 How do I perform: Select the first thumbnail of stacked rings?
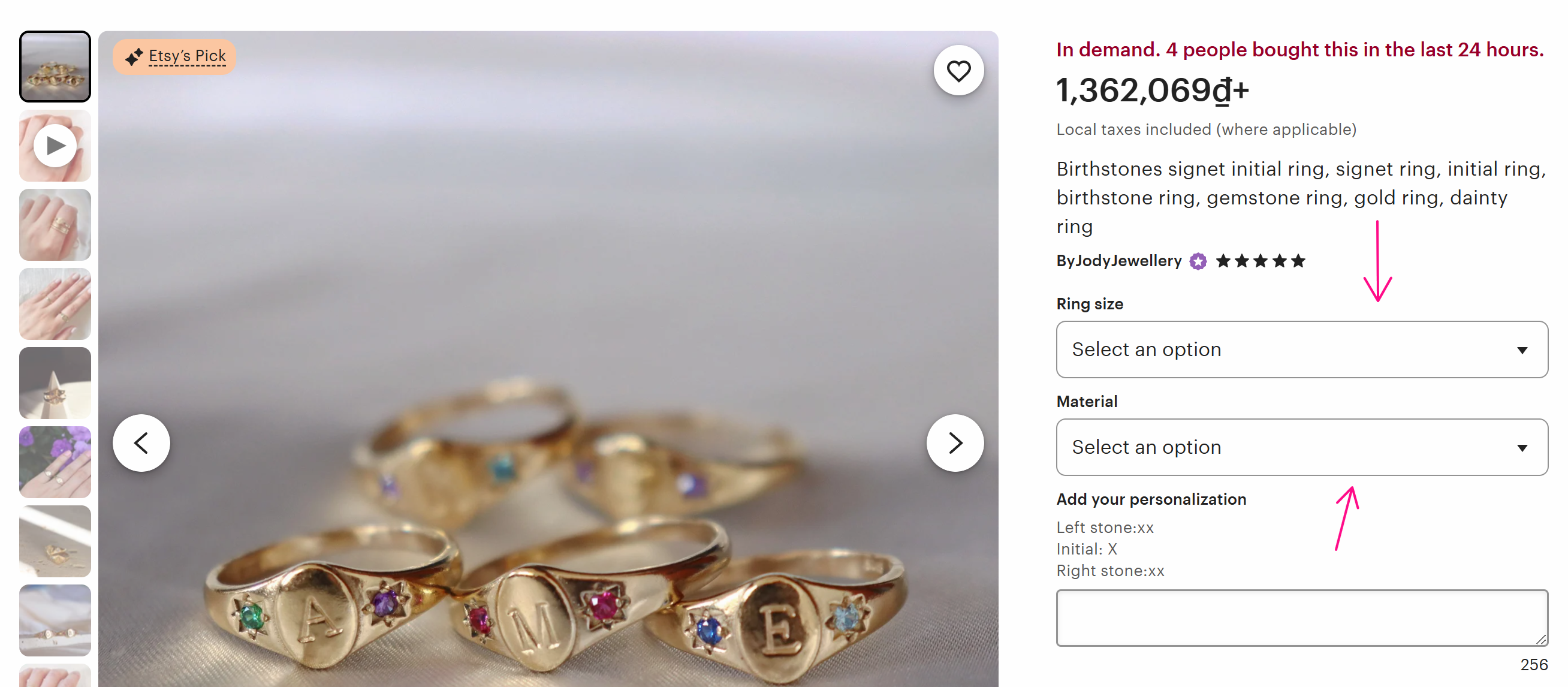pyautogui.click(x=55, y=67)
